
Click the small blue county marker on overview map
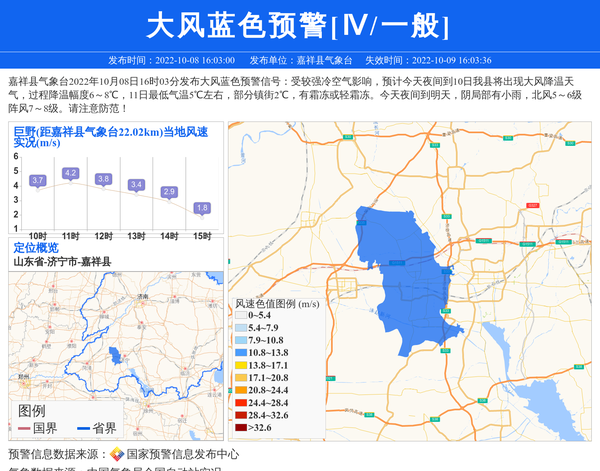point(116,357)
